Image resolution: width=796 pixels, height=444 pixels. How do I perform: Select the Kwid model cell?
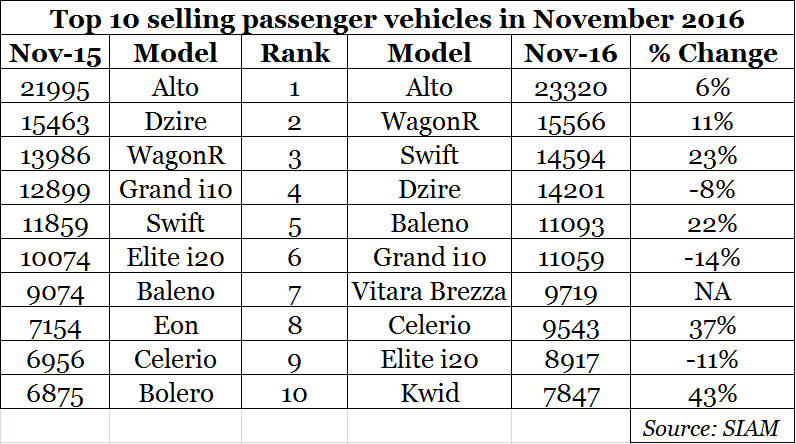pos(430,394)
